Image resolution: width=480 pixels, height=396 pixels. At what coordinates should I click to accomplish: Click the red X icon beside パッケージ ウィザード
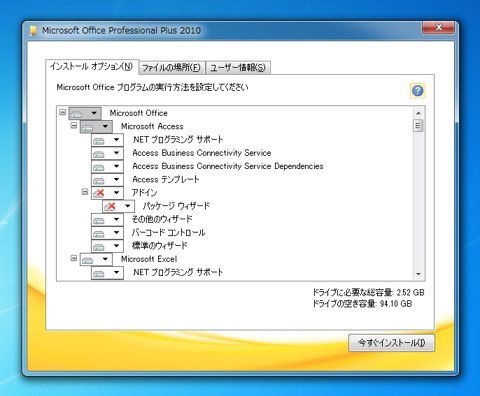[x=110, y=206]
